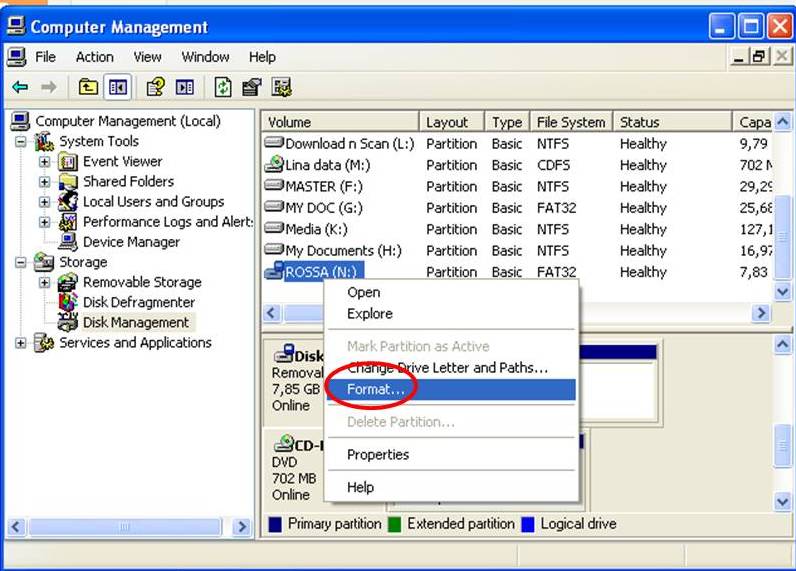Select the MY DOC (G:) volume row
The width and height of the screenshot is (796, 571).
click(517, 208)
